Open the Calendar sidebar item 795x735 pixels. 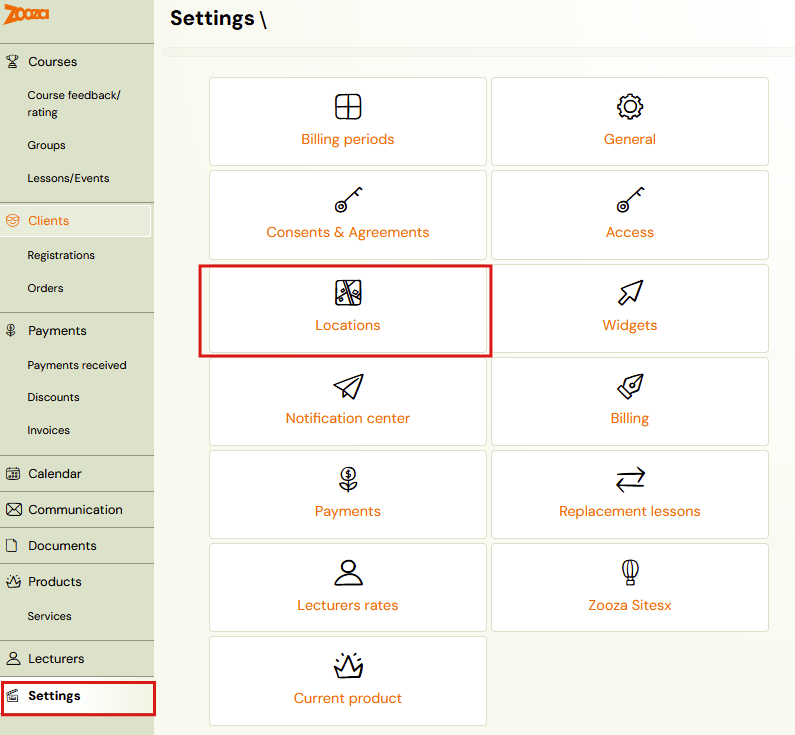click(x=54, y=474)
